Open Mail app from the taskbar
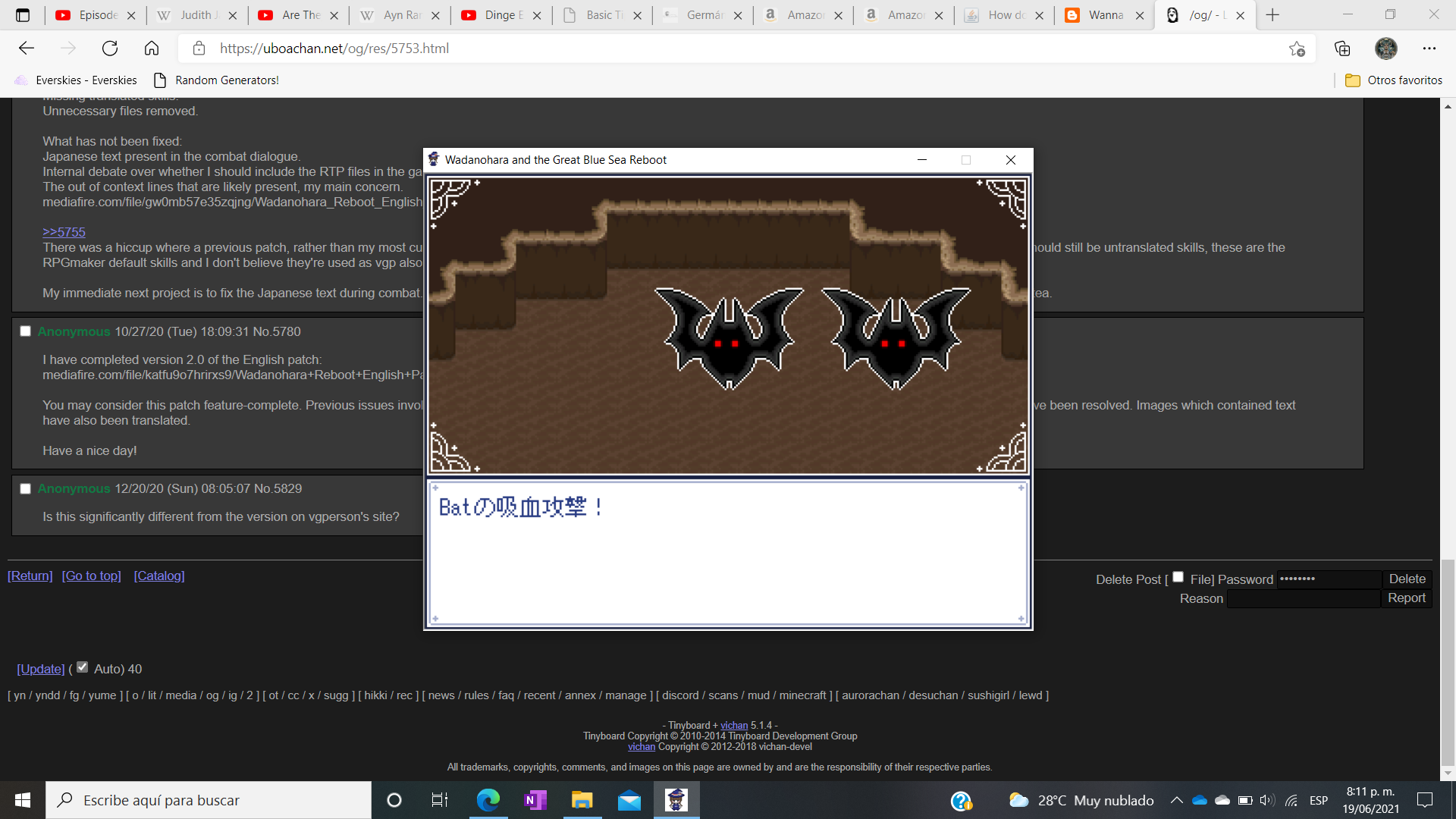Viewport: 1456px width, 819px height. [629, 800]
